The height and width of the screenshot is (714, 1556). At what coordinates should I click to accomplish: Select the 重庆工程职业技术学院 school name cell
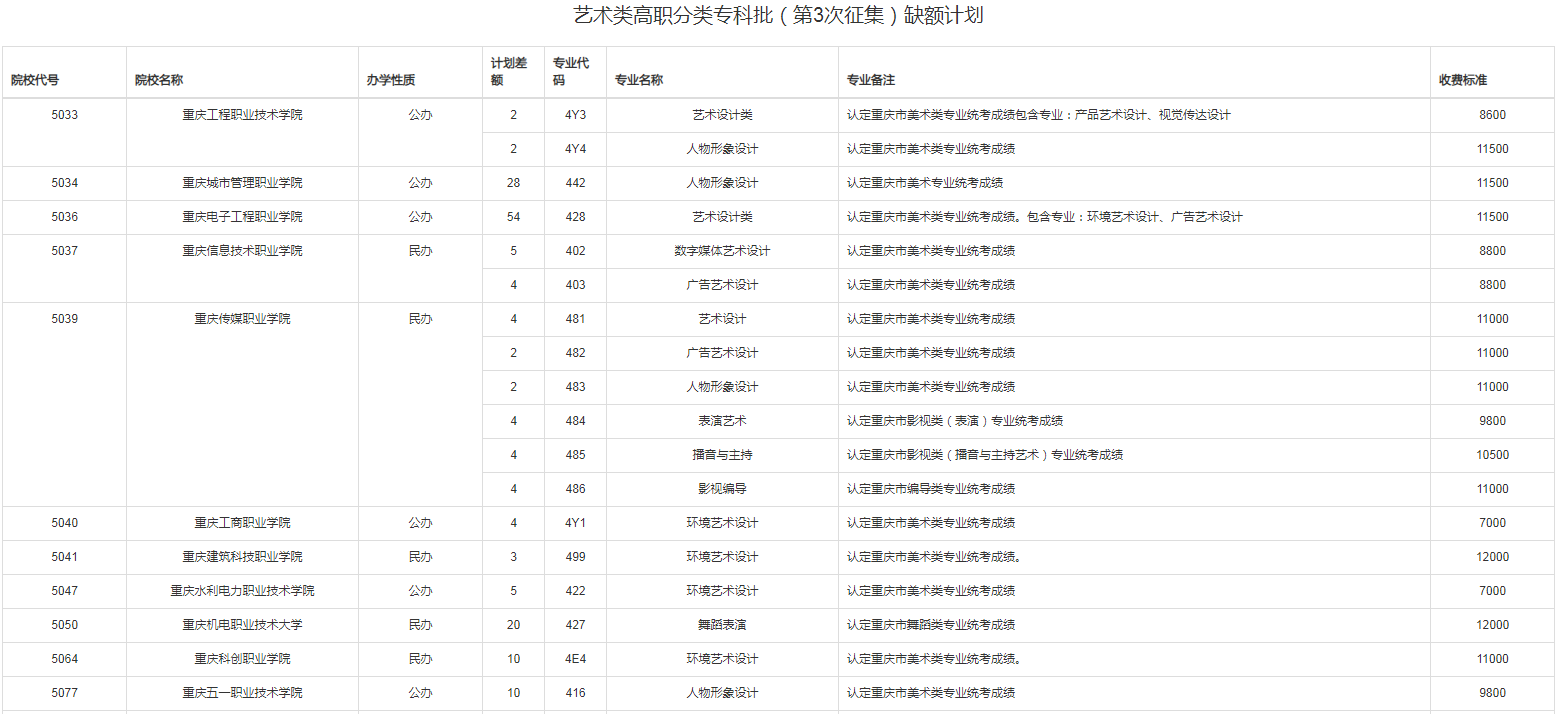tap(242, 115)
